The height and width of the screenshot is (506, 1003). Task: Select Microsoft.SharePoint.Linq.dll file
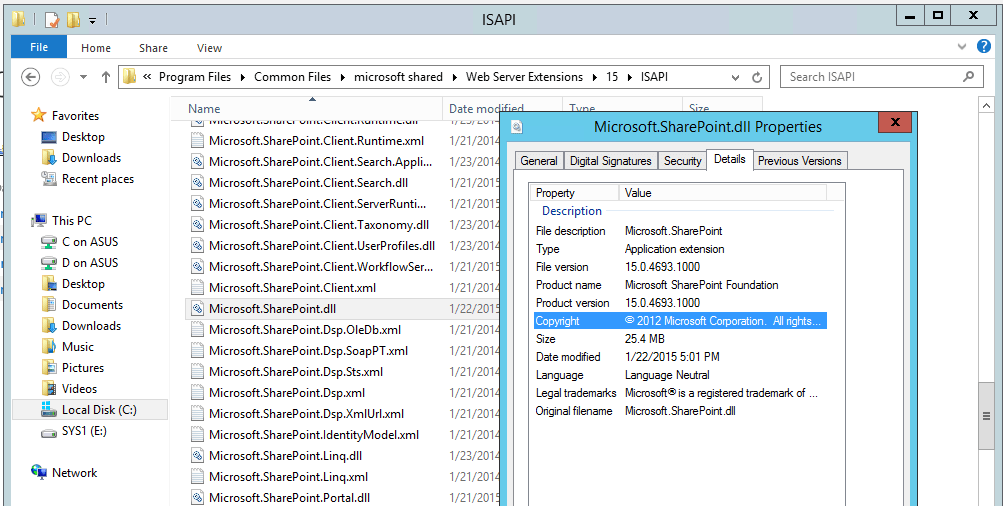tap(285, 456)
